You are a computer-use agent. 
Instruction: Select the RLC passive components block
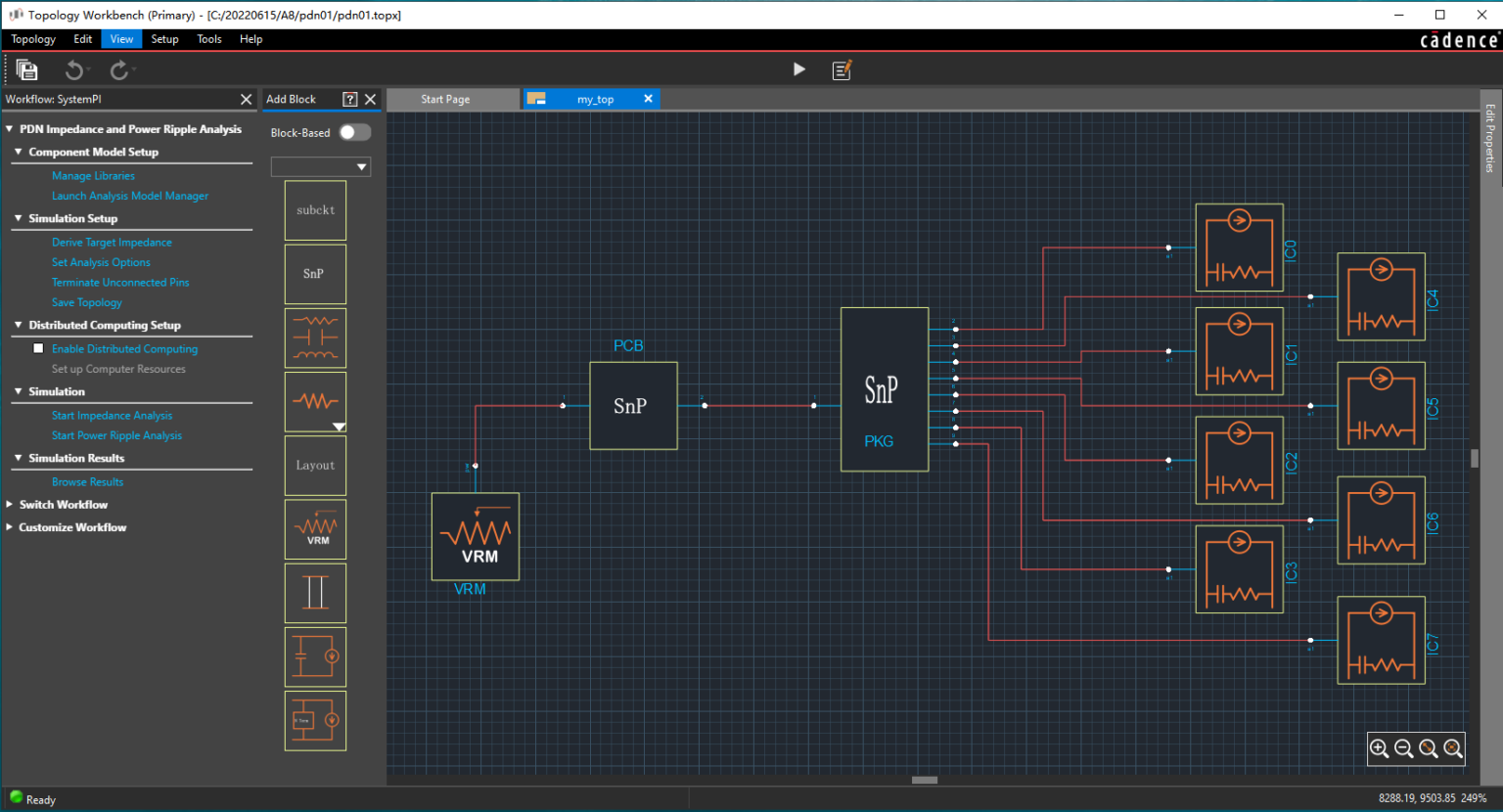315,338
